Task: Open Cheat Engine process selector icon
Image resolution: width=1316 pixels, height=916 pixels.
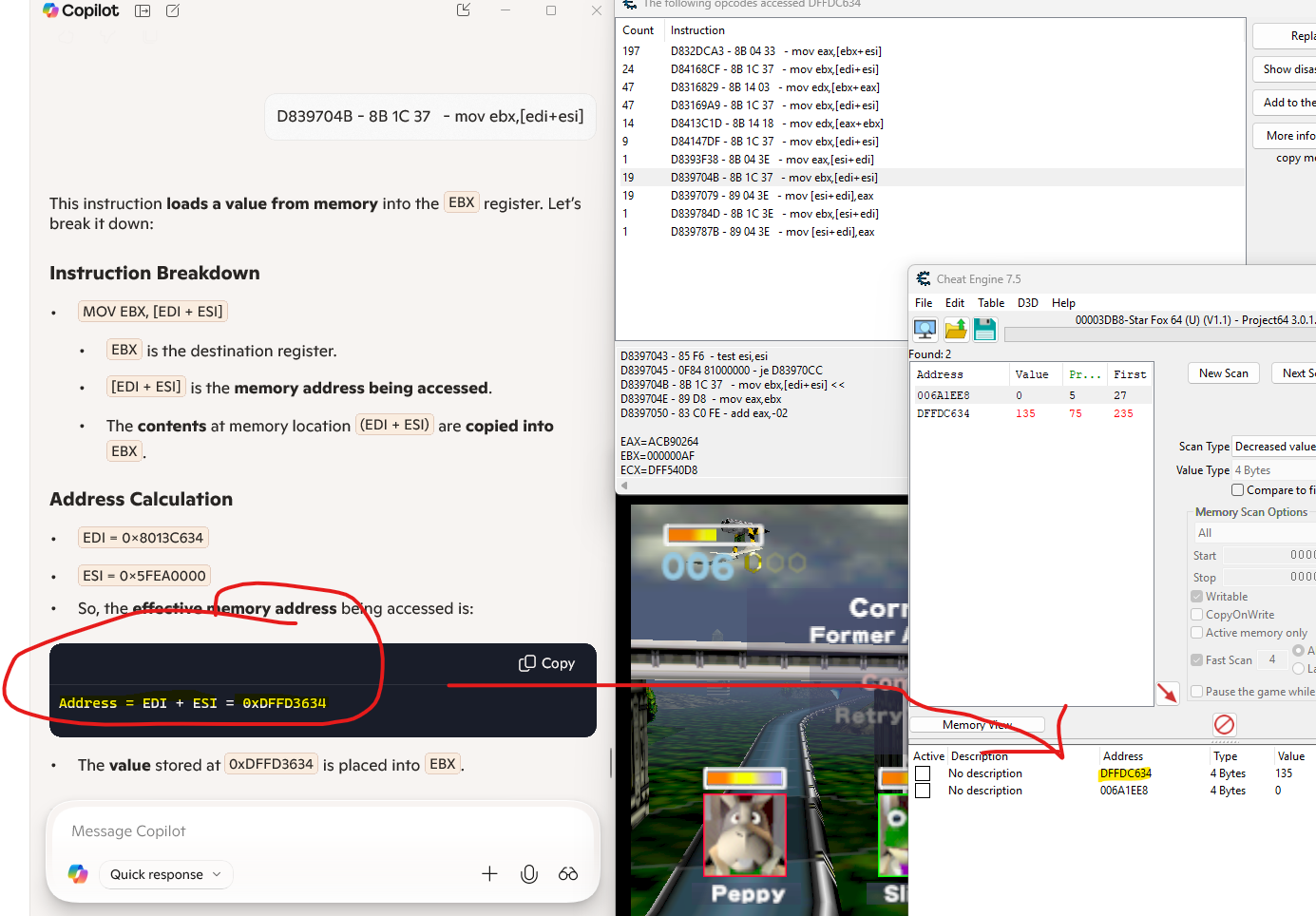Action: point(925,329)
